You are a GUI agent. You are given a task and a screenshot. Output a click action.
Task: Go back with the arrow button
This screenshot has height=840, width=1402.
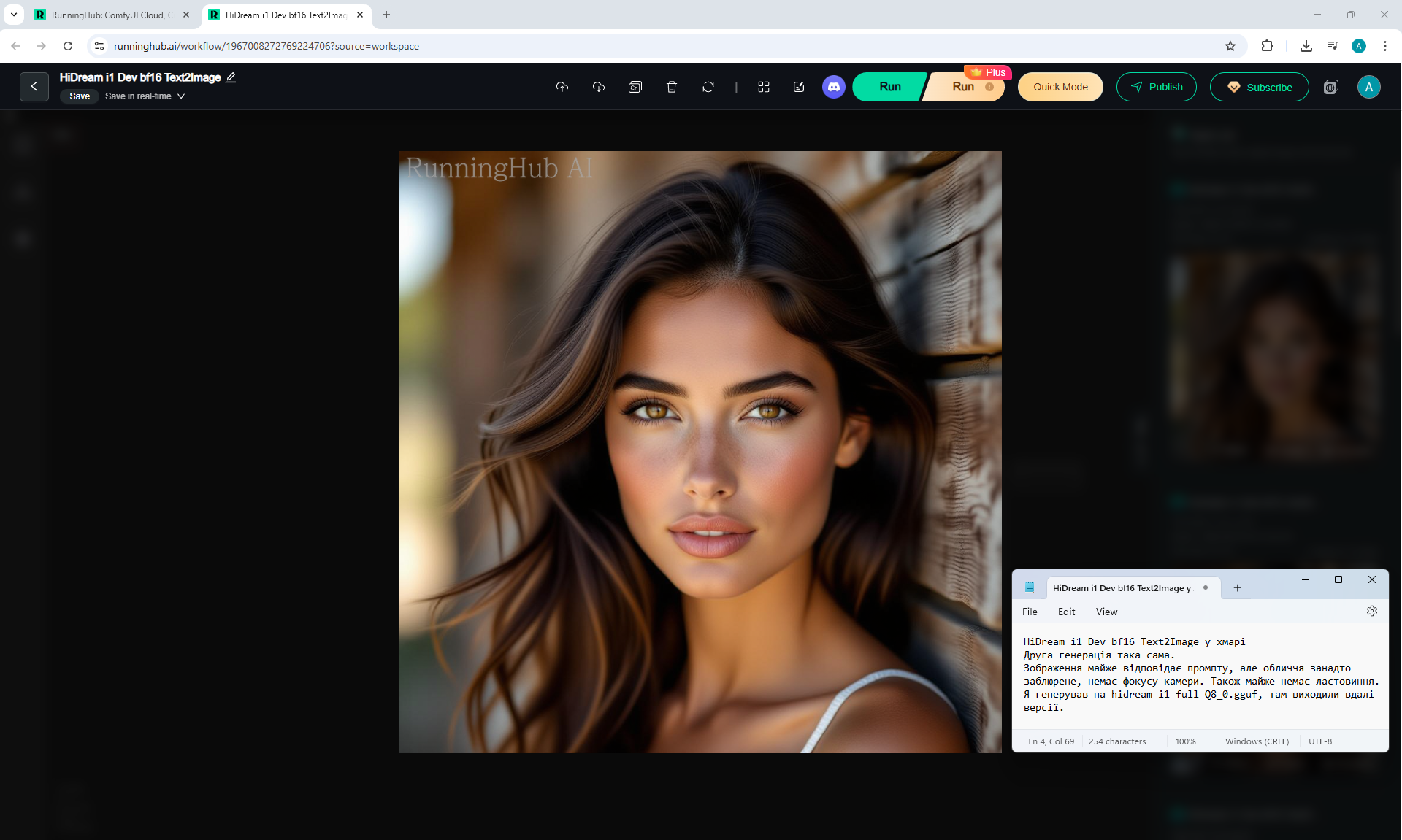34,86
